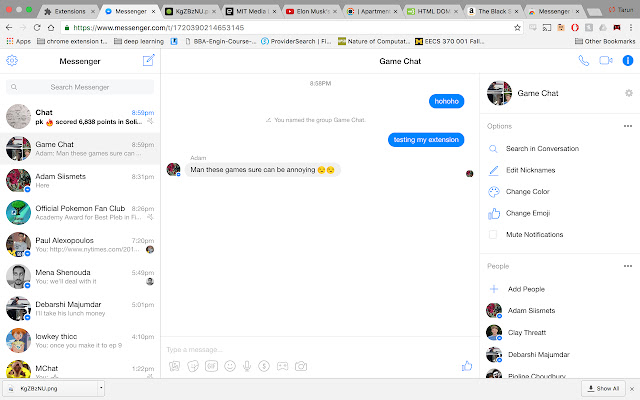Open Messenger settings gear in sidebar header
640x400 pixels.
coord(12,61)
